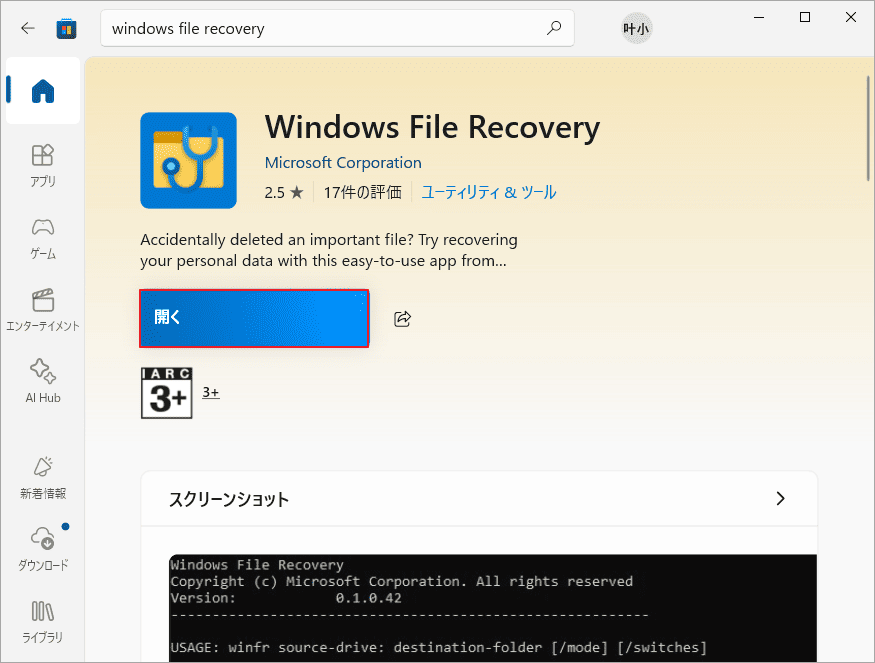Open the command-line screenshot thumbnail
The image size is (875, 663).
click(x=493, y=608)
